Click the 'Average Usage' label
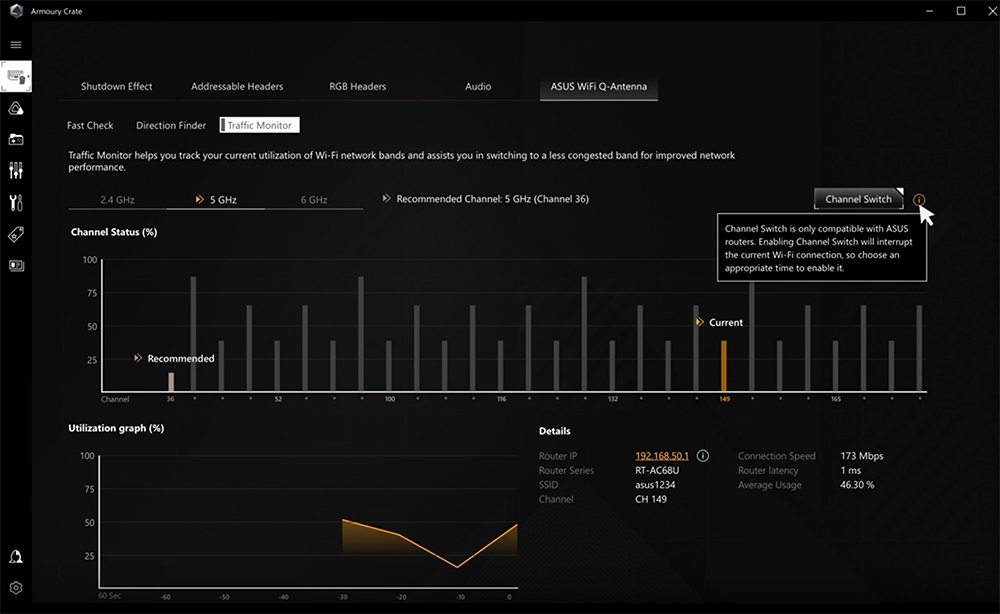Image resolution: width=1000 pixels, height=614 pixels. point(769,485)
